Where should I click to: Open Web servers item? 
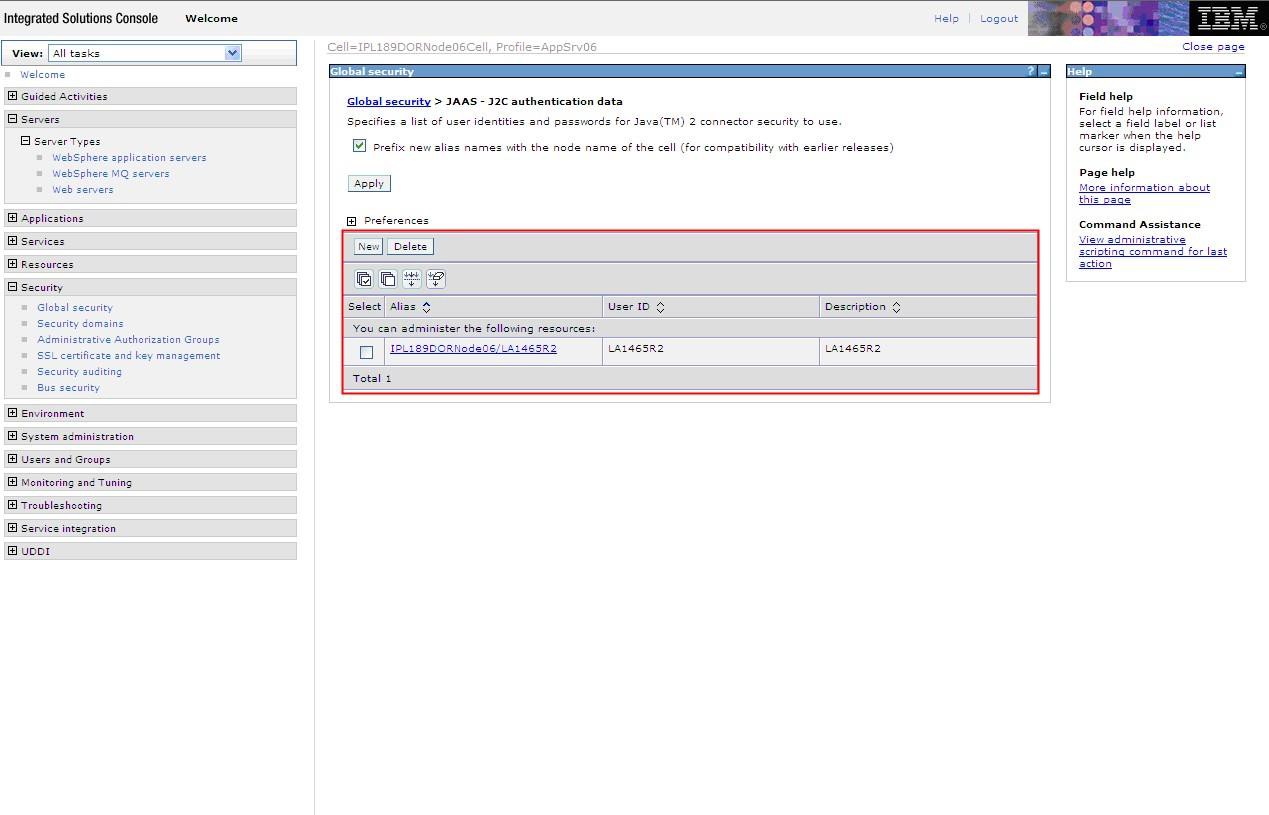(x=83, y=190)
